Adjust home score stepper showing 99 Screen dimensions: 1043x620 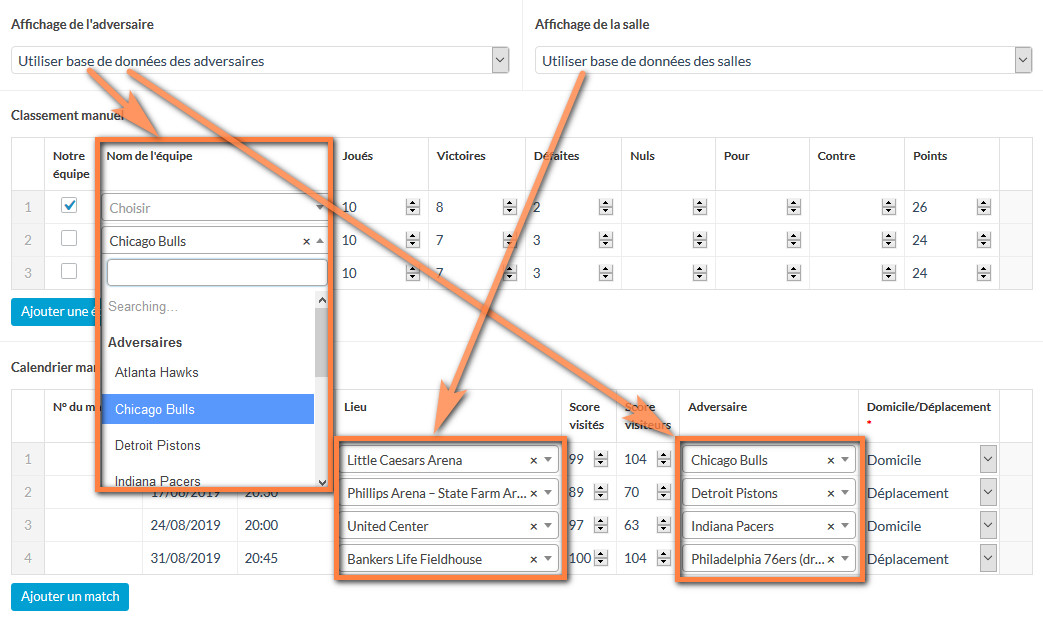coord(601,459)
